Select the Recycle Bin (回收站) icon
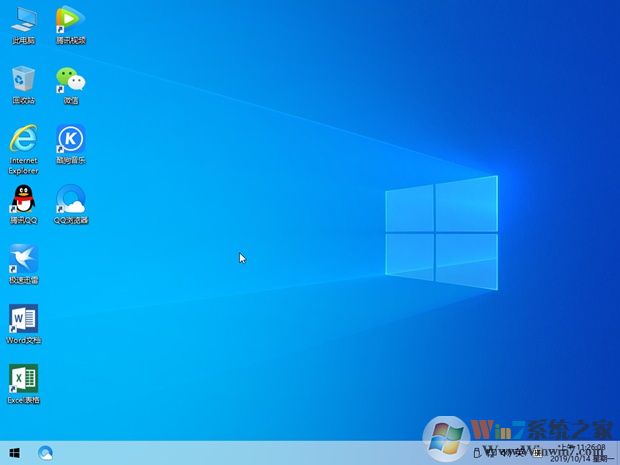This screenshot has width=620, height=465. tap(24, 85)
